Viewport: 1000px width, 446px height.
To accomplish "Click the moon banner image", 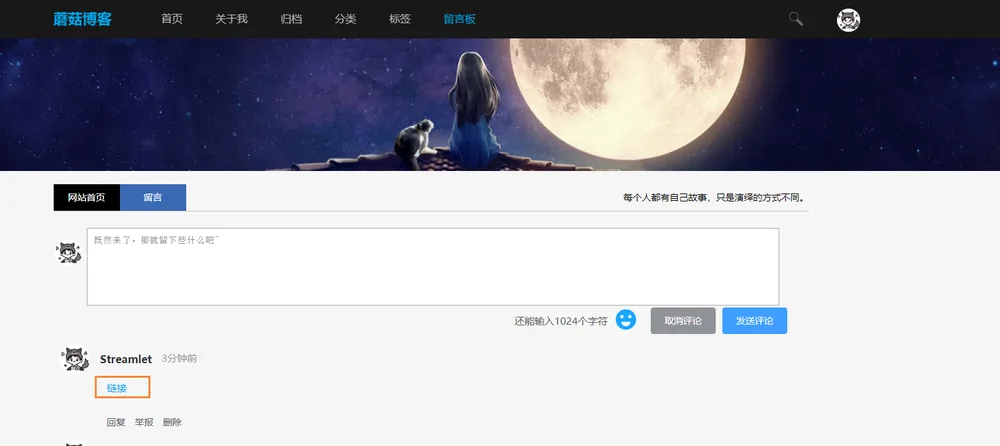I will pyautogui.click(x=500, y=105).
